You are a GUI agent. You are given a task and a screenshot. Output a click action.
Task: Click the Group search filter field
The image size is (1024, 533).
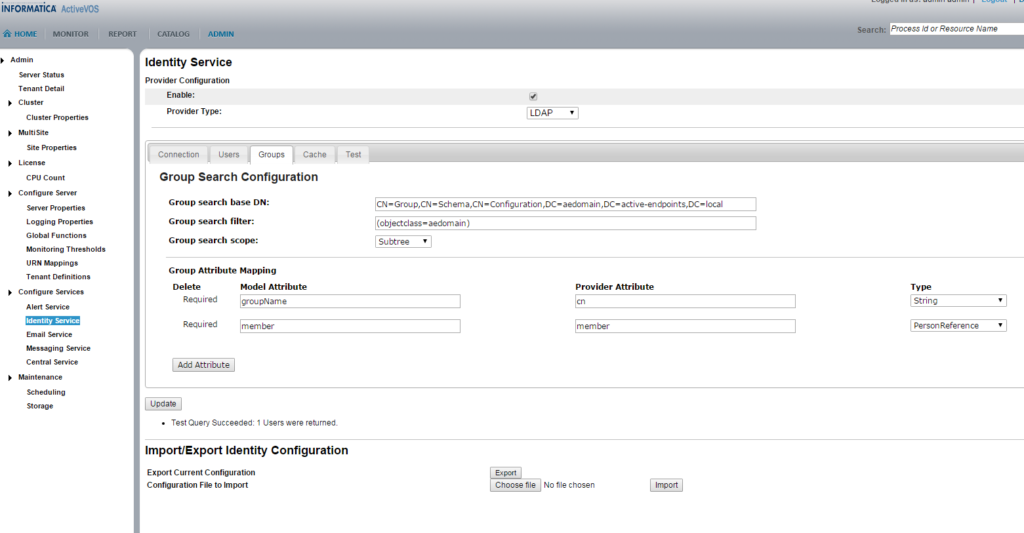point(566,223)
